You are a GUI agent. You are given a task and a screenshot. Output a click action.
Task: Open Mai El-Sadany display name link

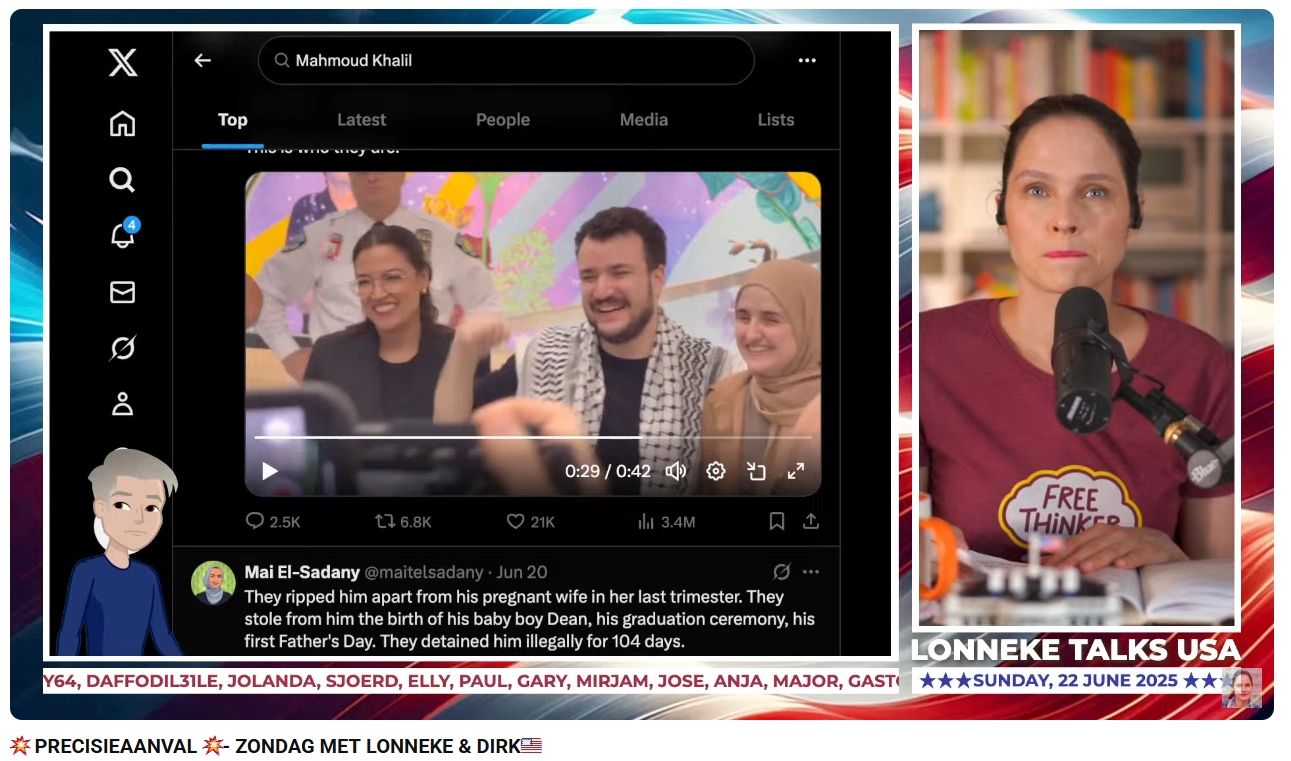coord(302,573)
